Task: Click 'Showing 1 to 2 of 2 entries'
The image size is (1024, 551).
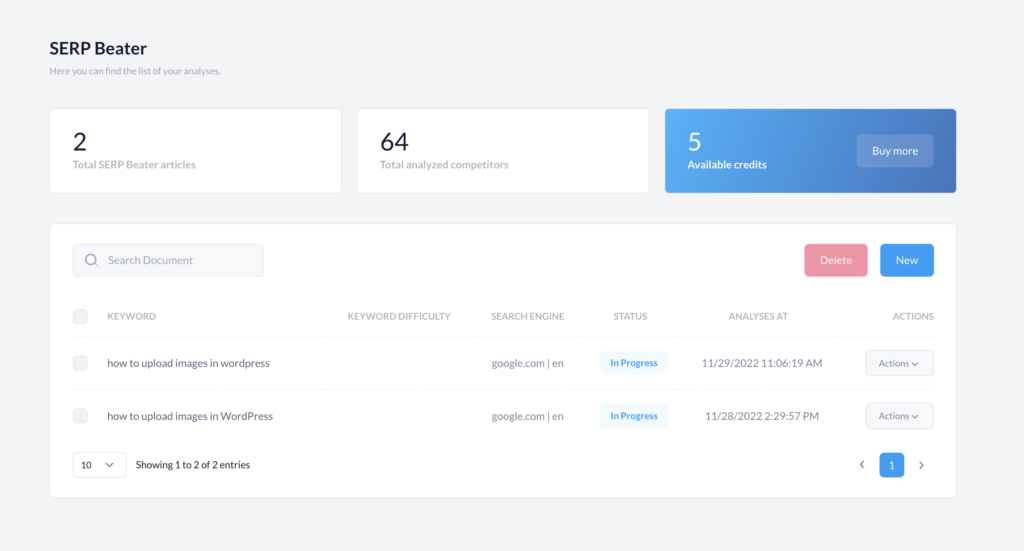Action: pos(193,465)
